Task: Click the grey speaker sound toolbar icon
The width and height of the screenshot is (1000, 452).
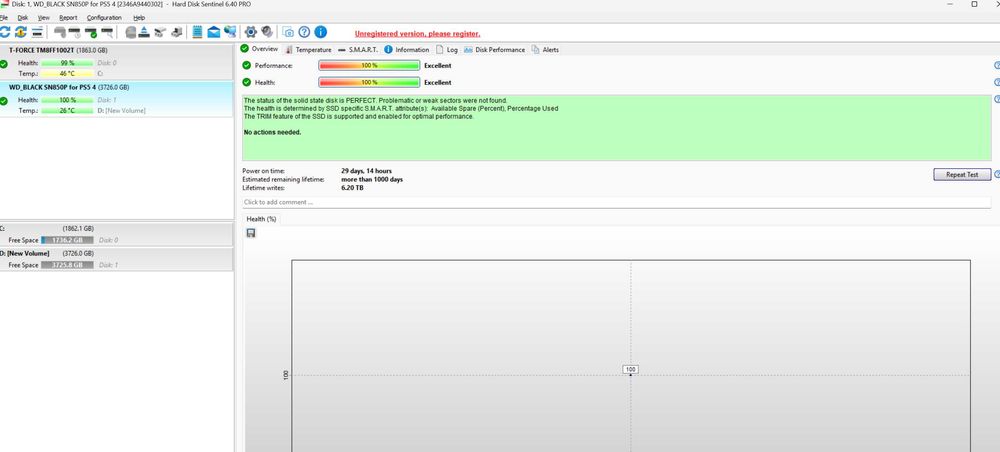Action: pyautogui.click(x=267, y=32)
